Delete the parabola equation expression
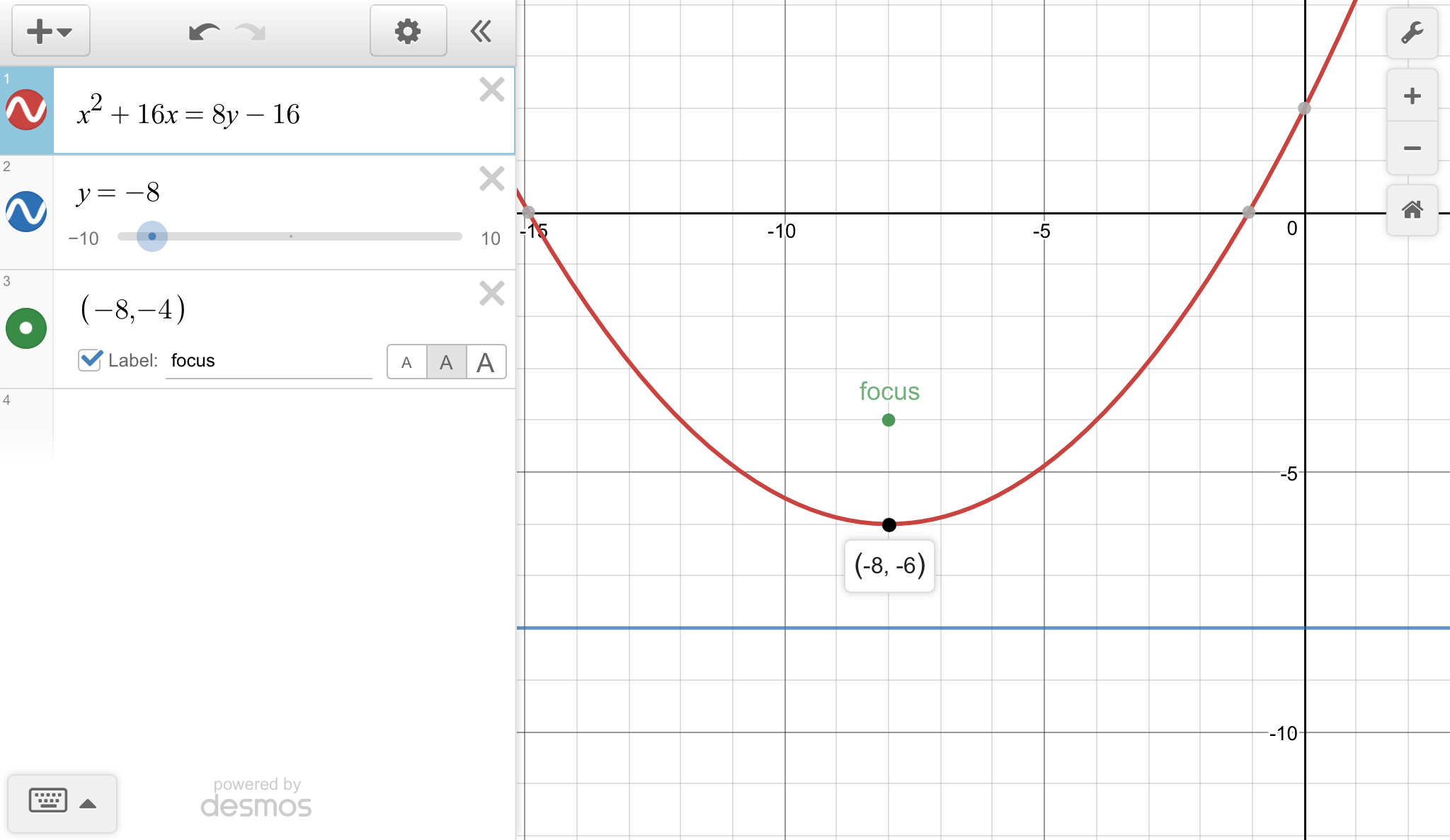 click(x=491, y=90)
